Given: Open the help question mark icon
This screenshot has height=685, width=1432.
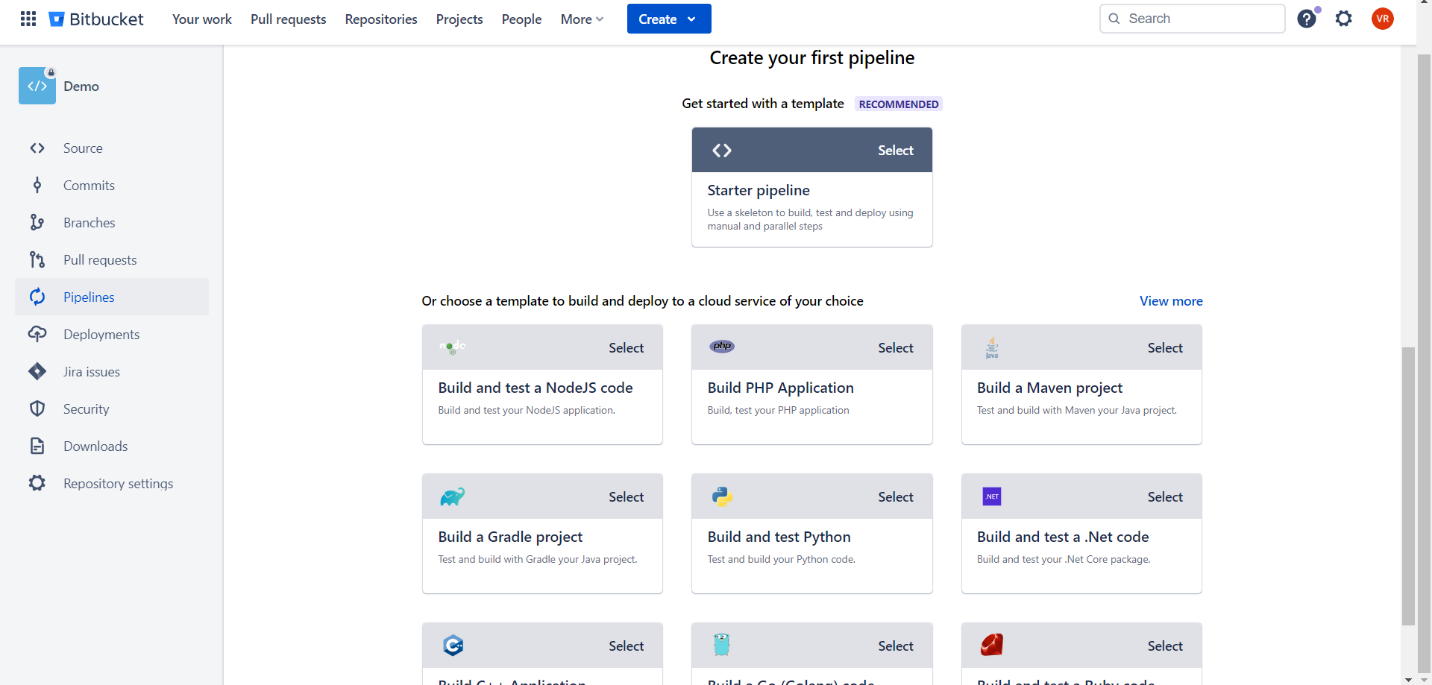Looking at the screenshot, I should point(1306,18).
